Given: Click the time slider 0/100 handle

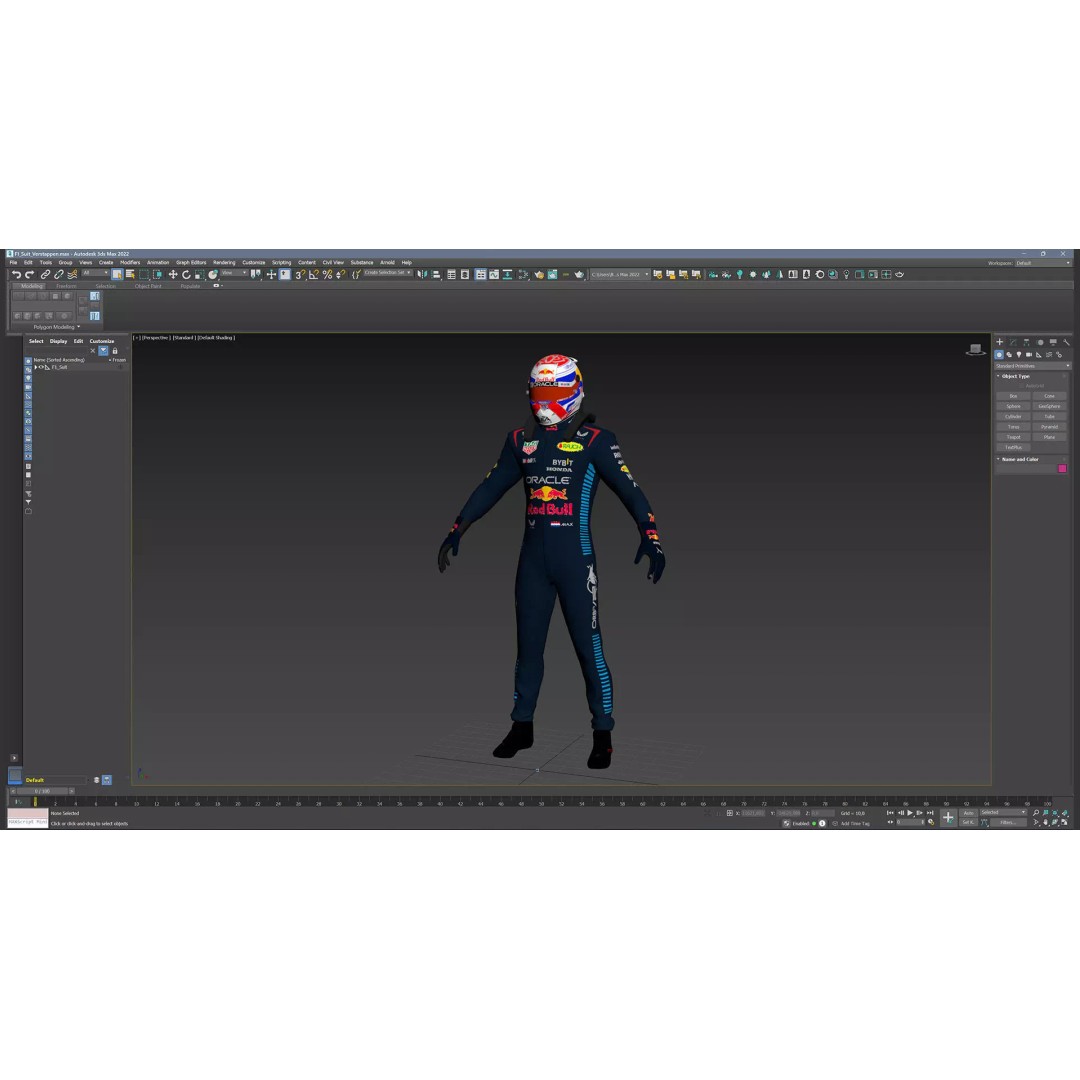Looking at the screenshot, I should click(x=43, y=791).
